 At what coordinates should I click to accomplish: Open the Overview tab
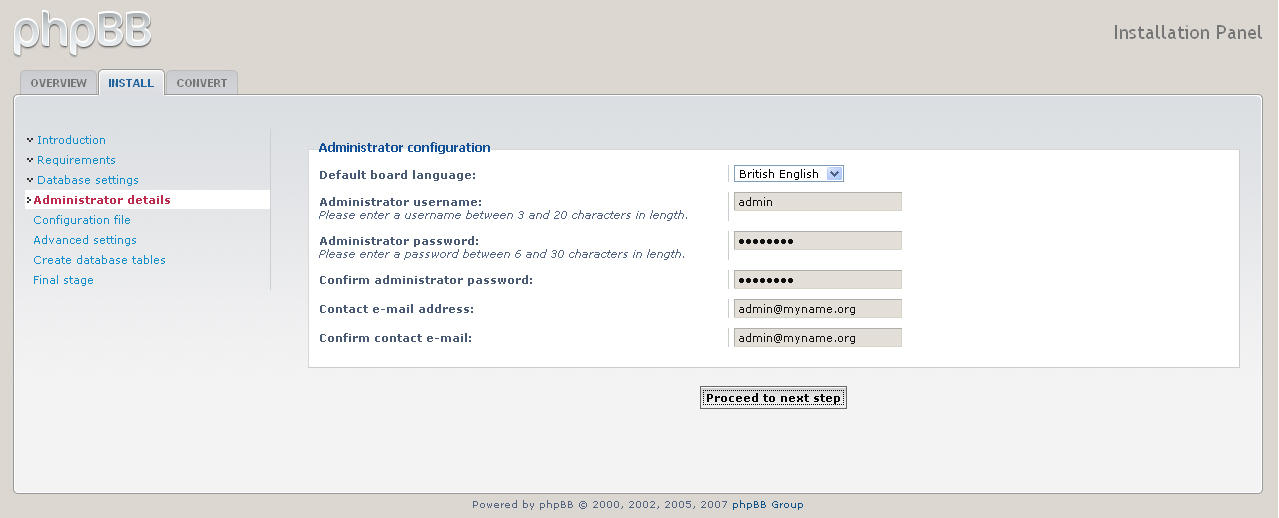point(58,83)
